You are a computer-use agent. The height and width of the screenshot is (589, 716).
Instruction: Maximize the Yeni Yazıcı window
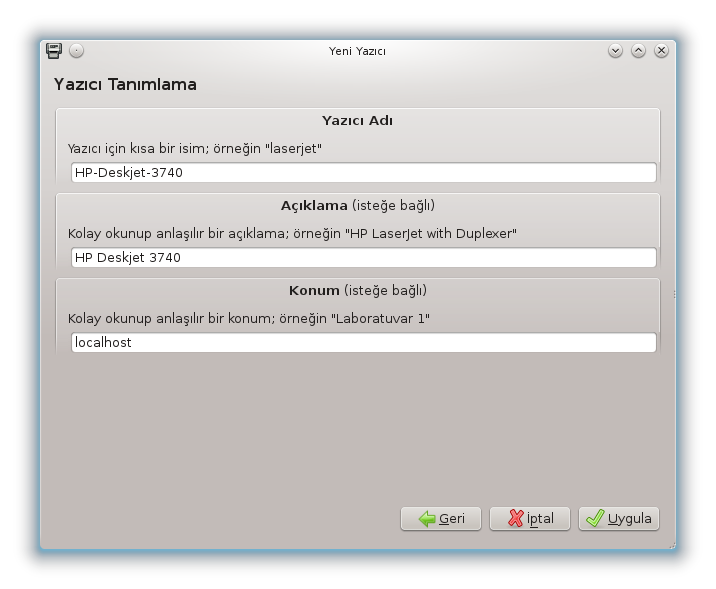coord(638,51)
